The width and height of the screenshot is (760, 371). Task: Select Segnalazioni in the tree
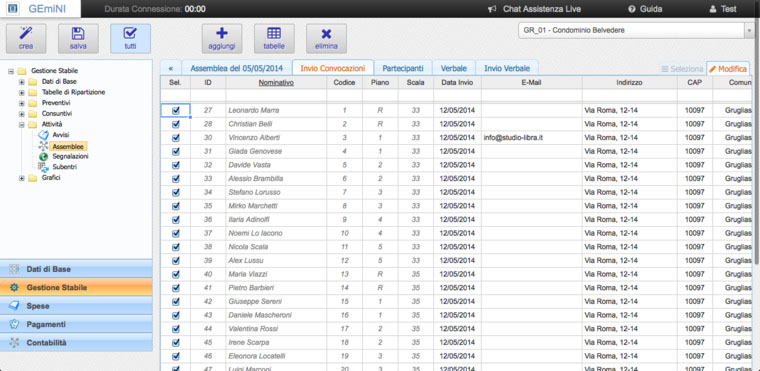pos(70,156)
